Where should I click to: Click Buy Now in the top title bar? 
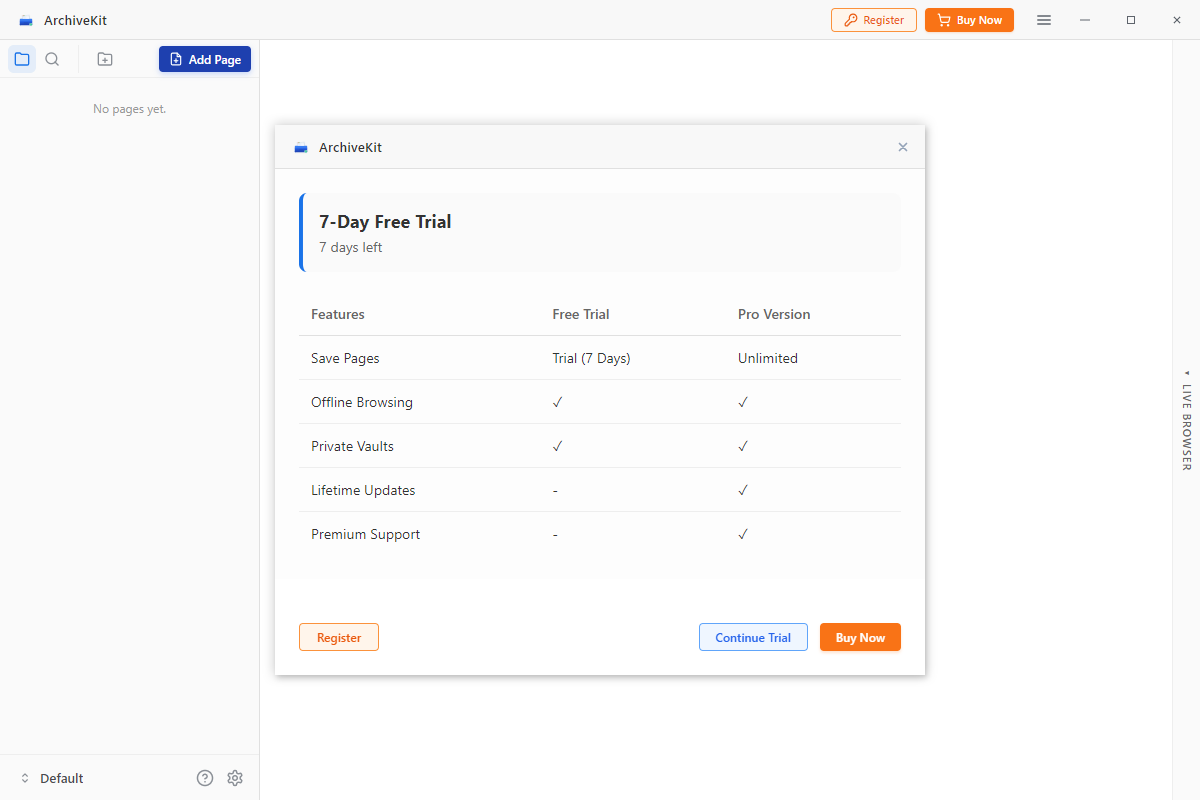coord(968,19)
